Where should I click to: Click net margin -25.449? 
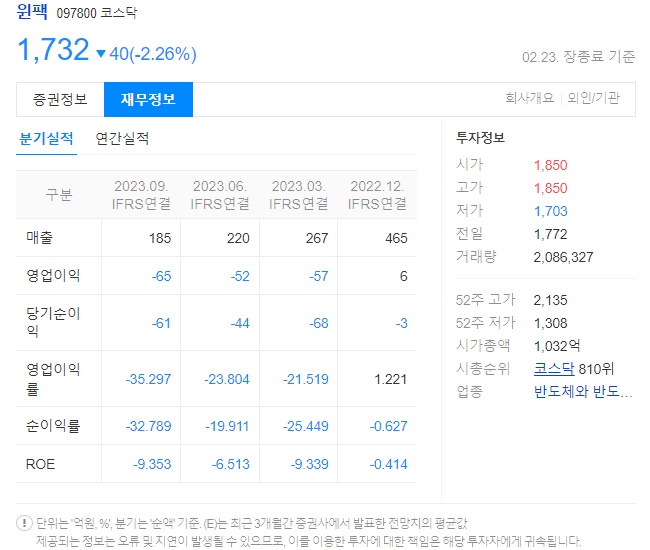coord(306,426)
